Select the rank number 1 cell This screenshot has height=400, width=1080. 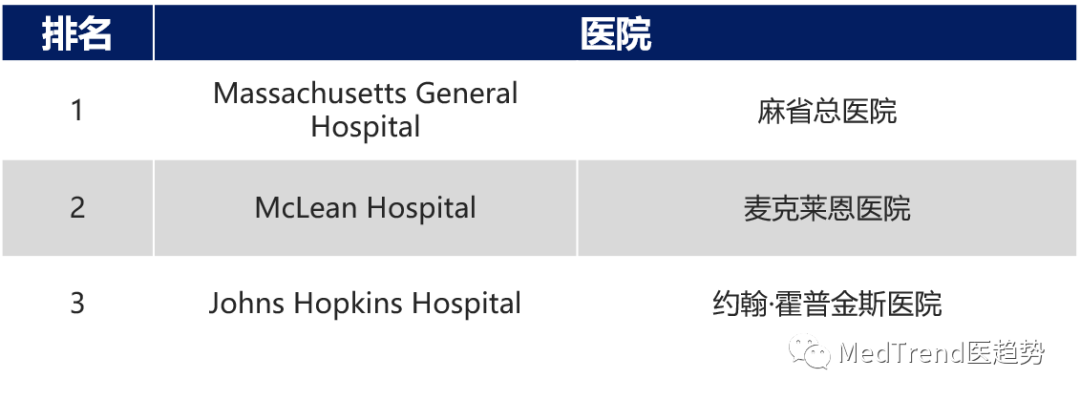(77, 110)
